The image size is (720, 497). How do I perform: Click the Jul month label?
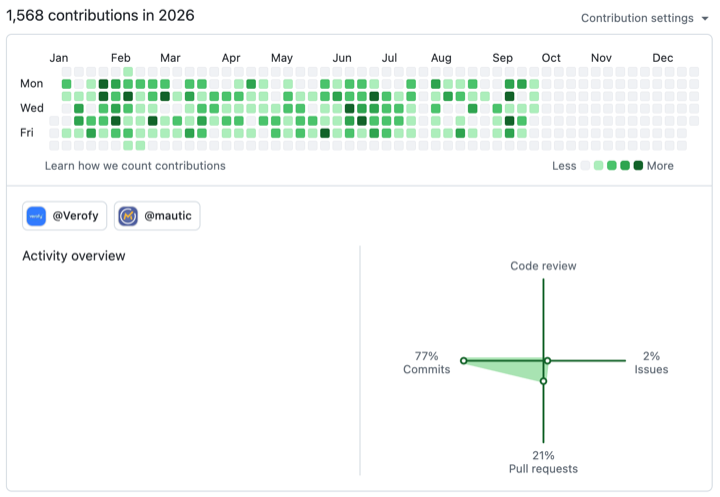[389, 58]
